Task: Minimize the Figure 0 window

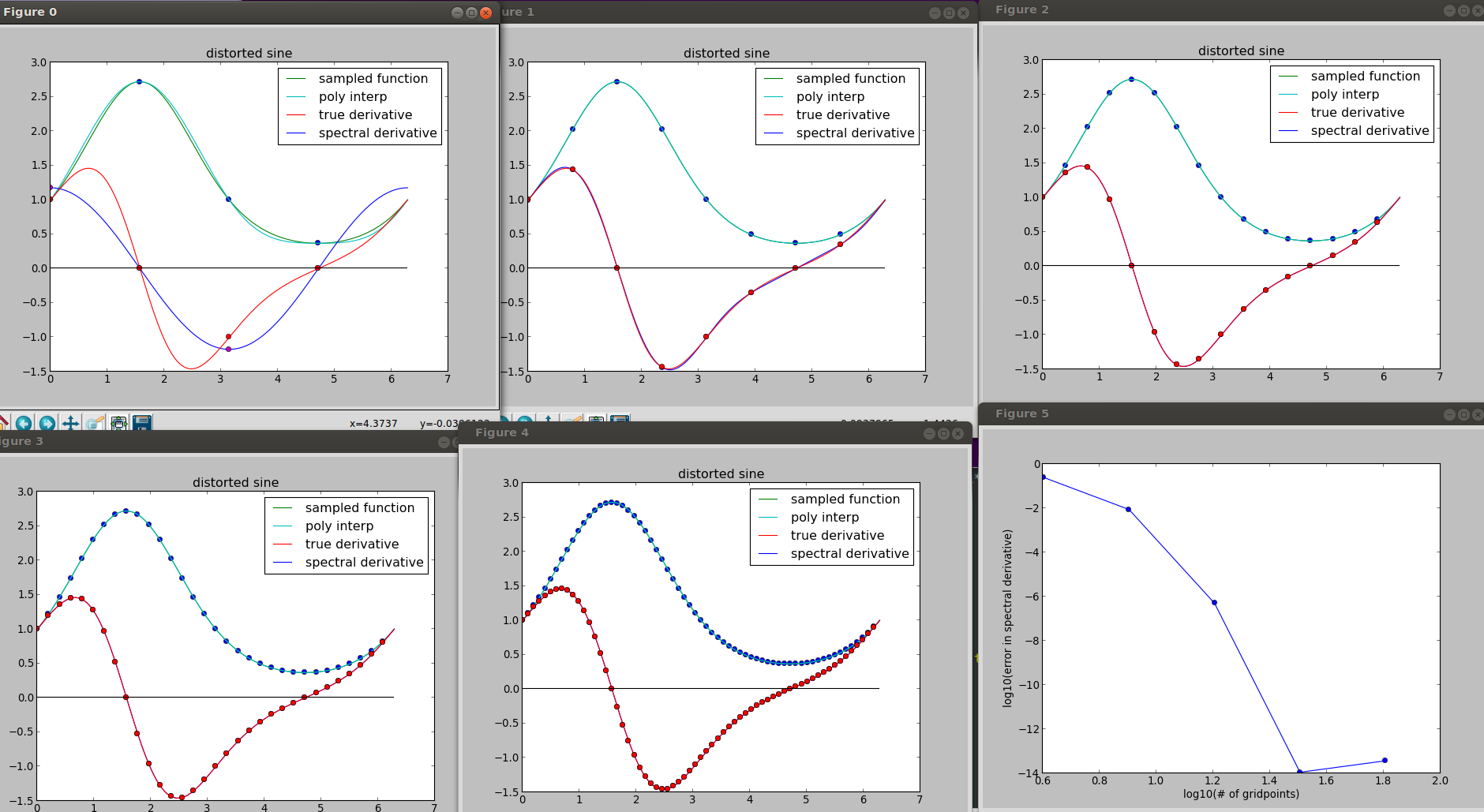Action: click(x=457, y=12)
